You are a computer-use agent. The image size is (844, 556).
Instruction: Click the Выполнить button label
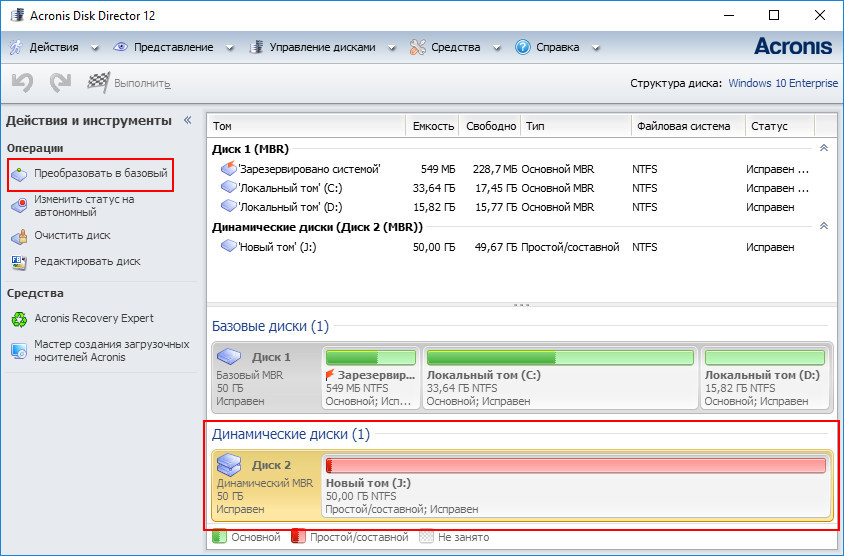click(142, 83)
